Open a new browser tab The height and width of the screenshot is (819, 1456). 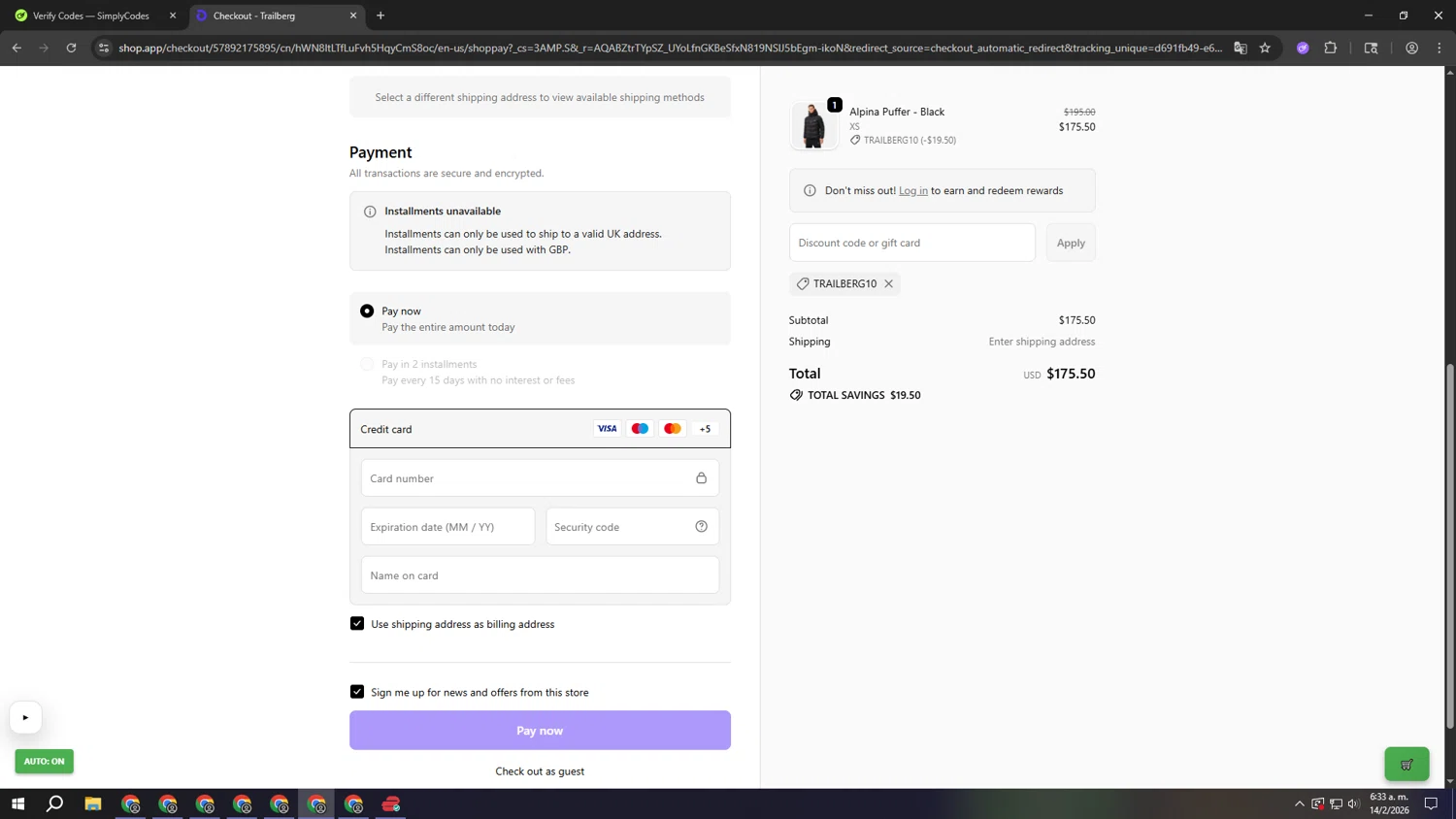381,16
